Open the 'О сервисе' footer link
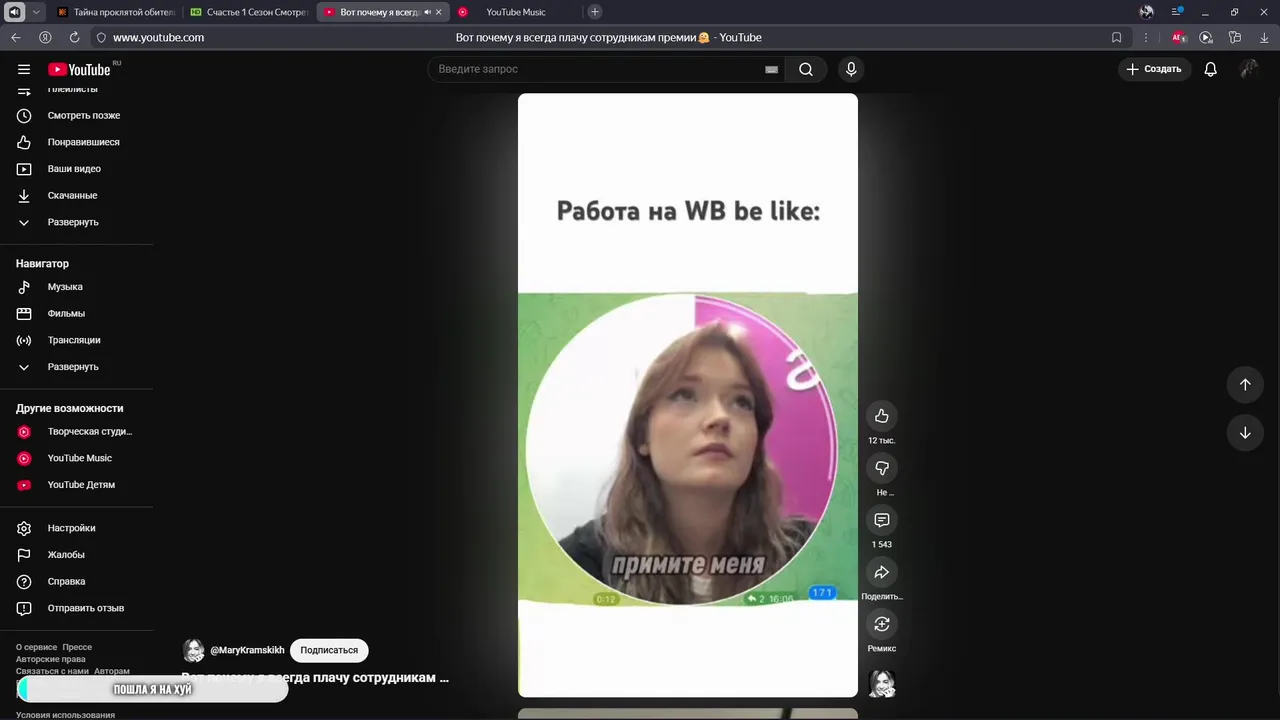1280x720 pixels. click(36, 647)
